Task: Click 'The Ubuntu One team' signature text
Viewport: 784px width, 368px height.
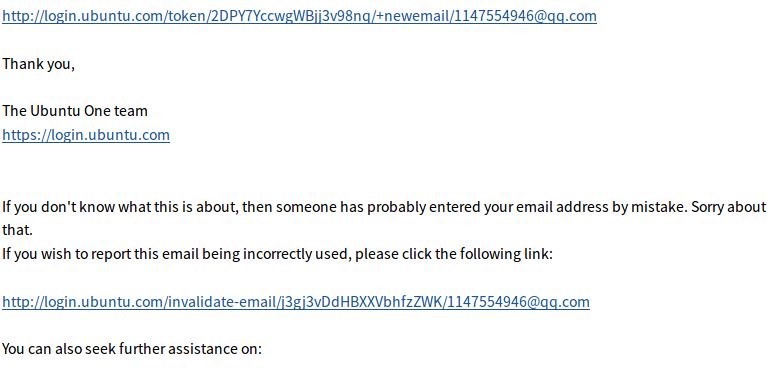Action: 75,111
